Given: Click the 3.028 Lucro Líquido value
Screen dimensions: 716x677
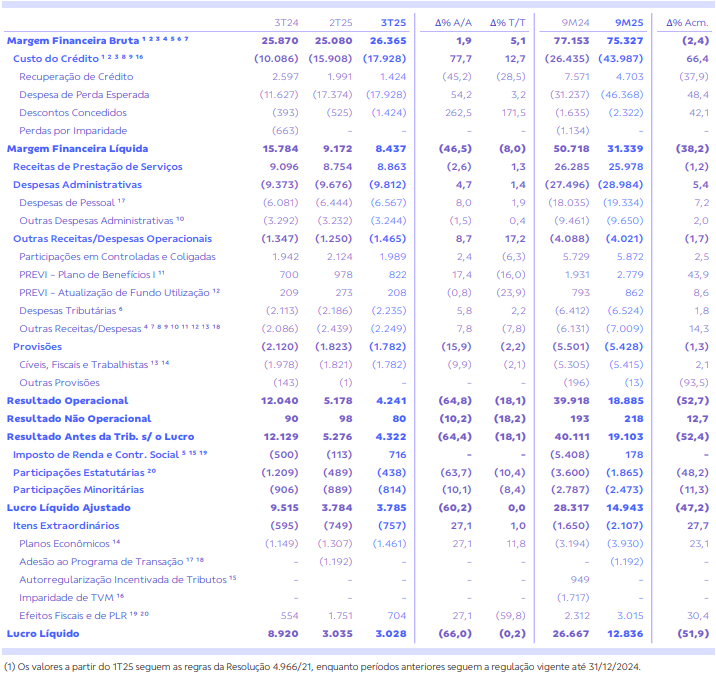Looking at the screenshot, I should [391, 634].
